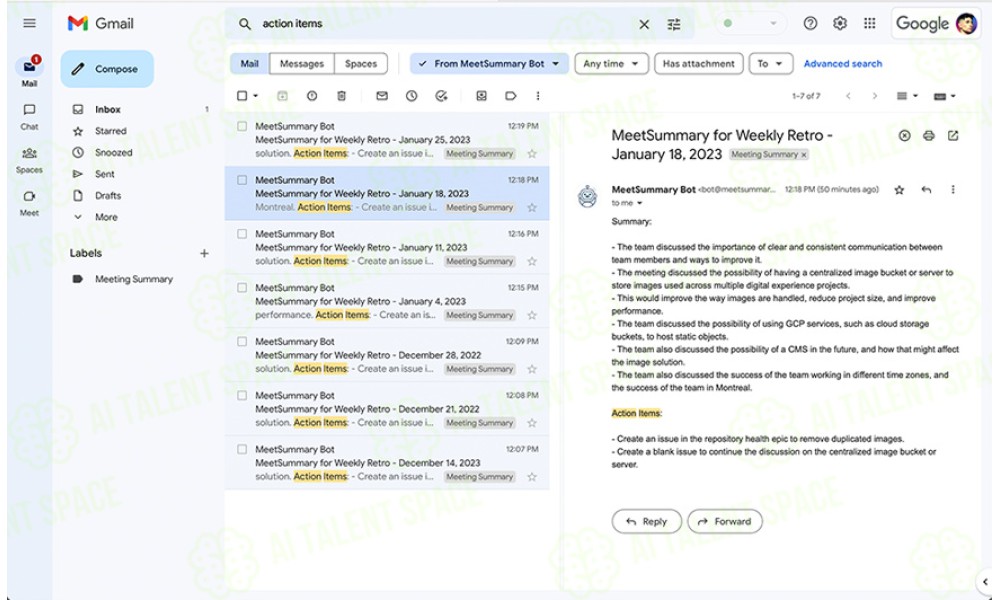The height and width of the screenshot is (600, 1000).
Task: Select the January 18, 2023 email checkbox
Action: coord(242,180)
